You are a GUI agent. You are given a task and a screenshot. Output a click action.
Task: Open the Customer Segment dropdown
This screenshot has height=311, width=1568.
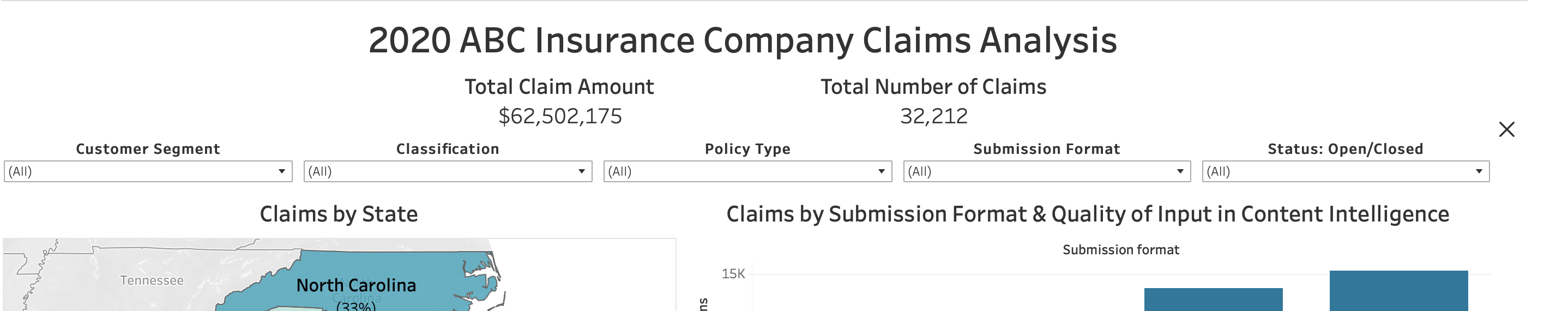tap(148, 171)
